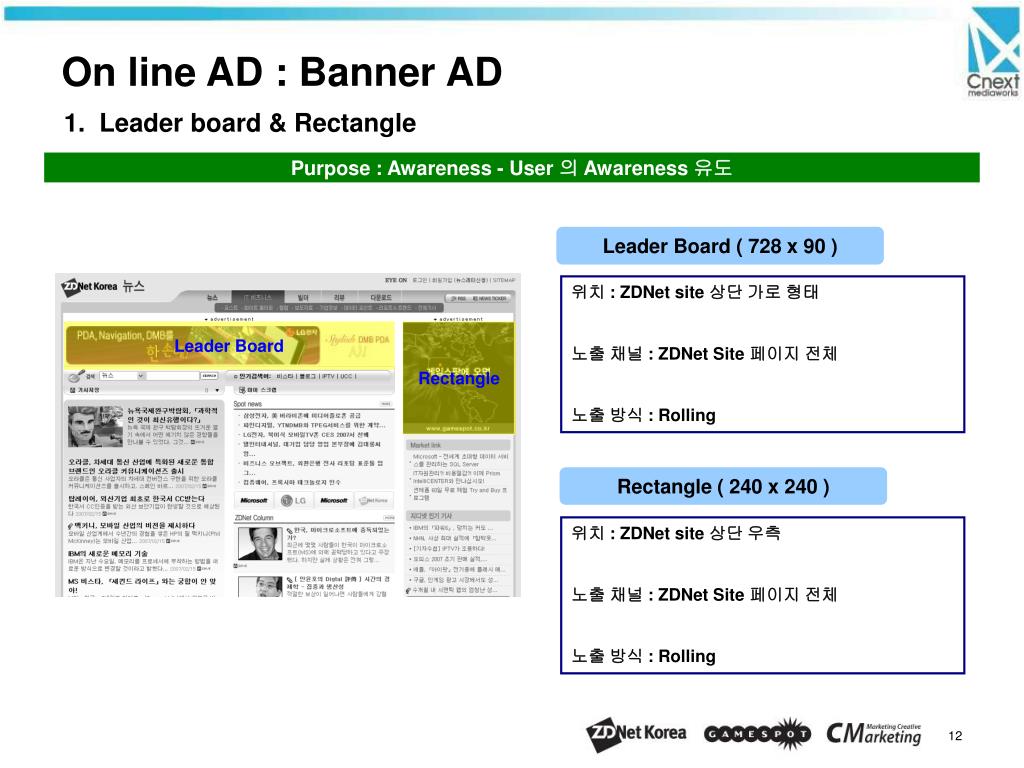Click the gamespot URL under Rectangle ad
The width and height of the screenshot is (1024, 768).
click(458, 429)
